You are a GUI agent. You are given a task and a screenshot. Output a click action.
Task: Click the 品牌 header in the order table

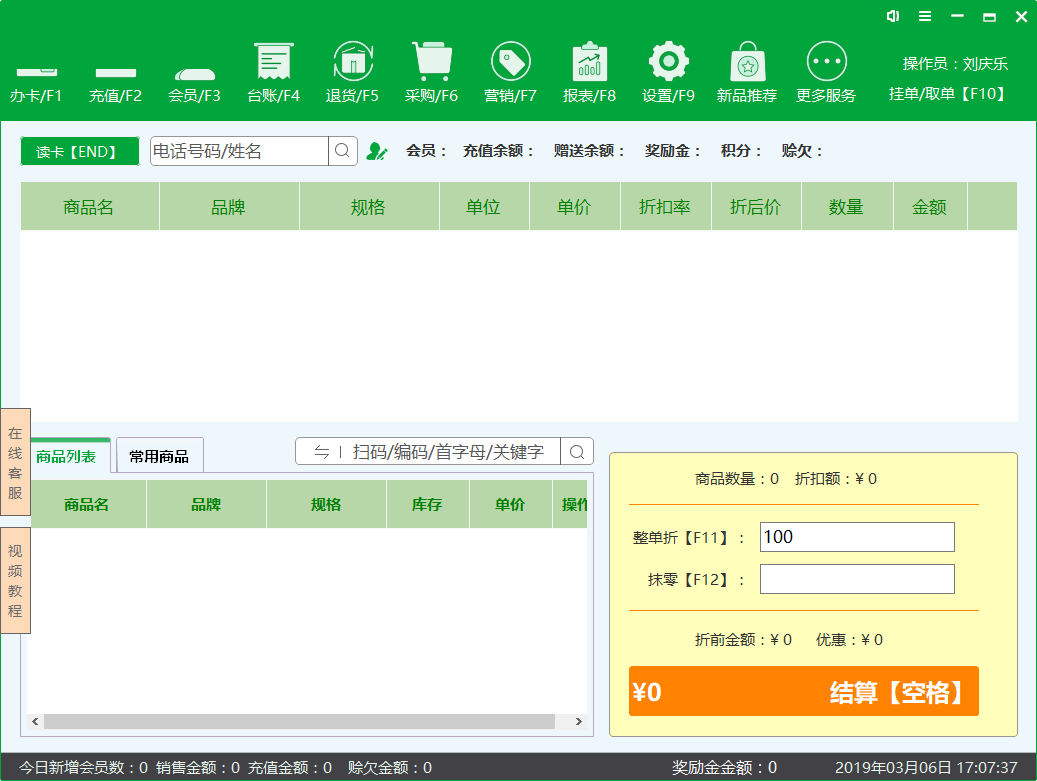click(x=229, y=207)
